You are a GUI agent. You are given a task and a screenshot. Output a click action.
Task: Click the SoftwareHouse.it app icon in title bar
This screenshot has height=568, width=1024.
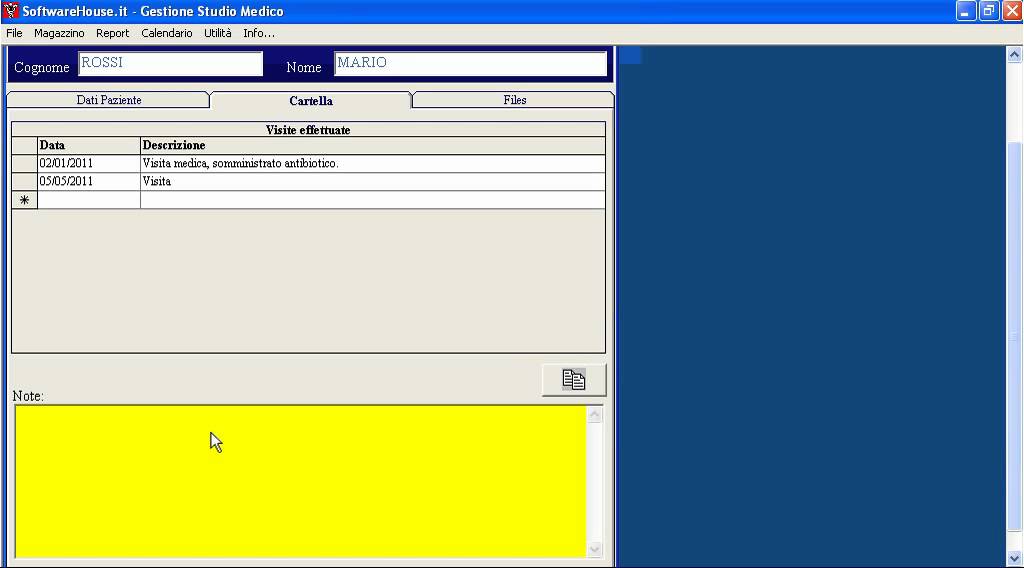tap(10, 11)
